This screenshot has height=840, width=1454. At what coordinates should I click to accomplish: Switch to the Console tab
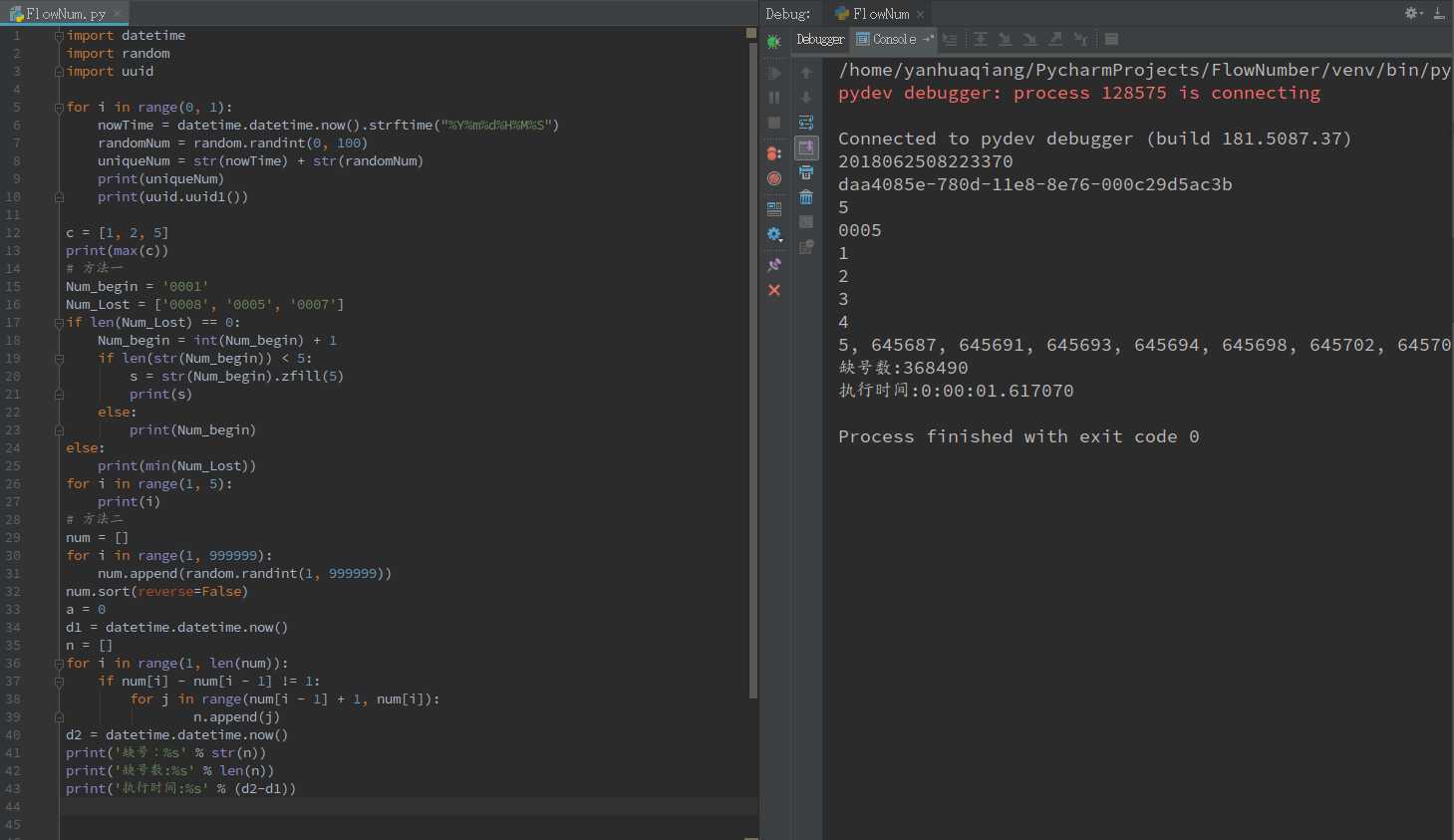[x=894, y=40]
